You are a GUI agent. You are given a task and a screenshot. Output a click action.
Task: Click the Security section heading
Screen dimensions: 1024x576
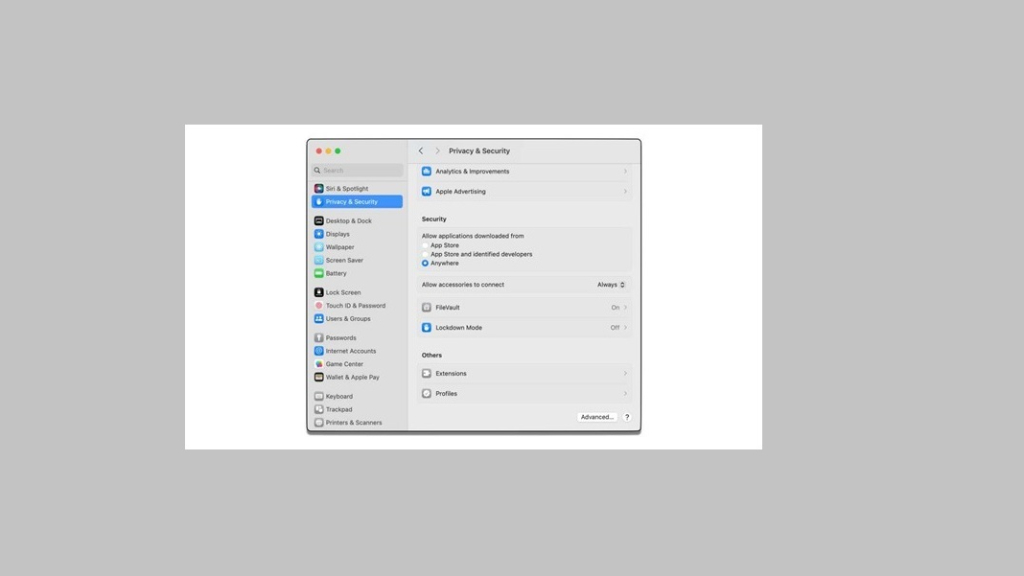(434, 219)
